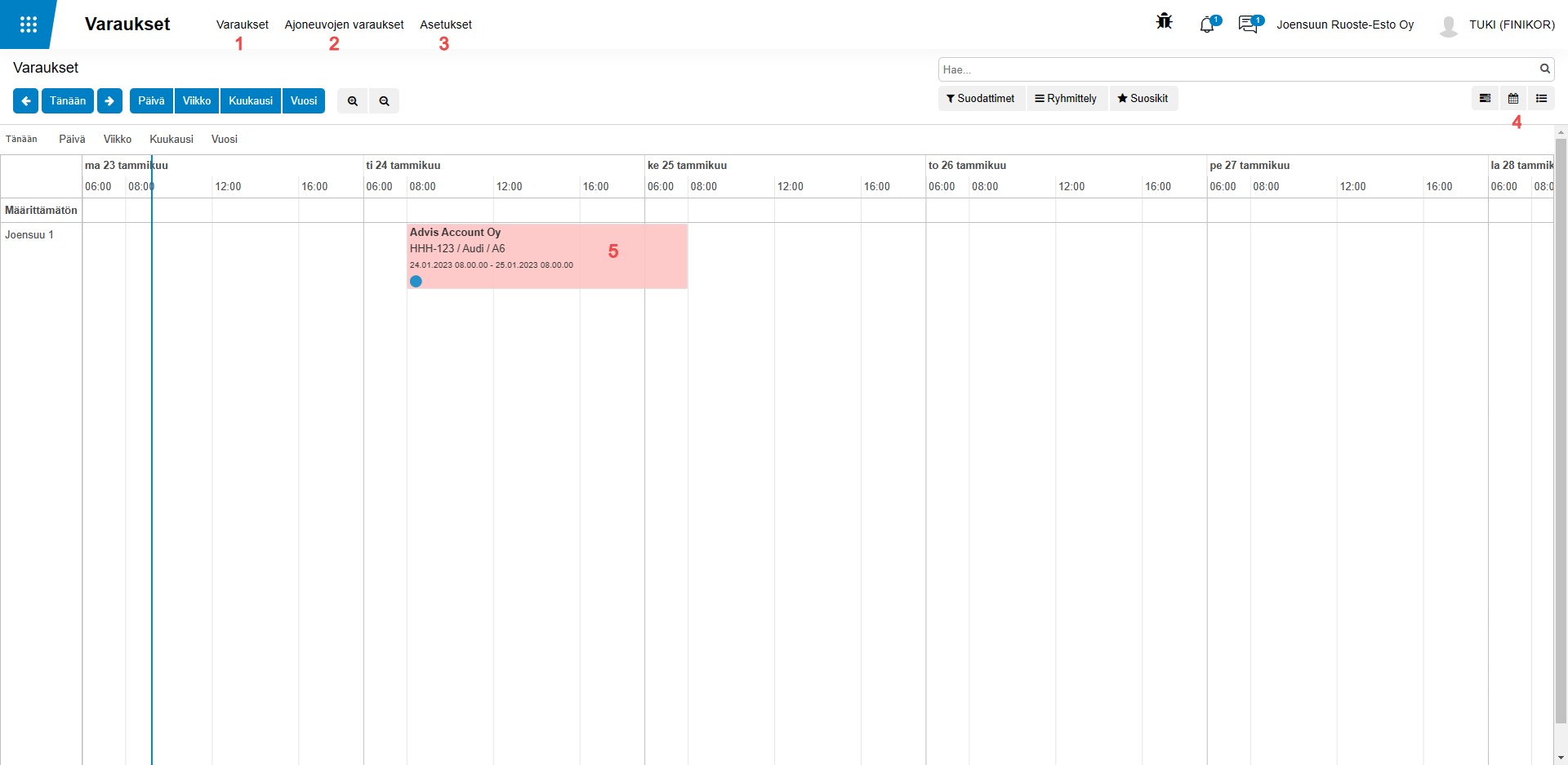Viewport: 1568px width, 765px height.
Task: Open Suosikit favorites dropdown
Action: 1143,98
